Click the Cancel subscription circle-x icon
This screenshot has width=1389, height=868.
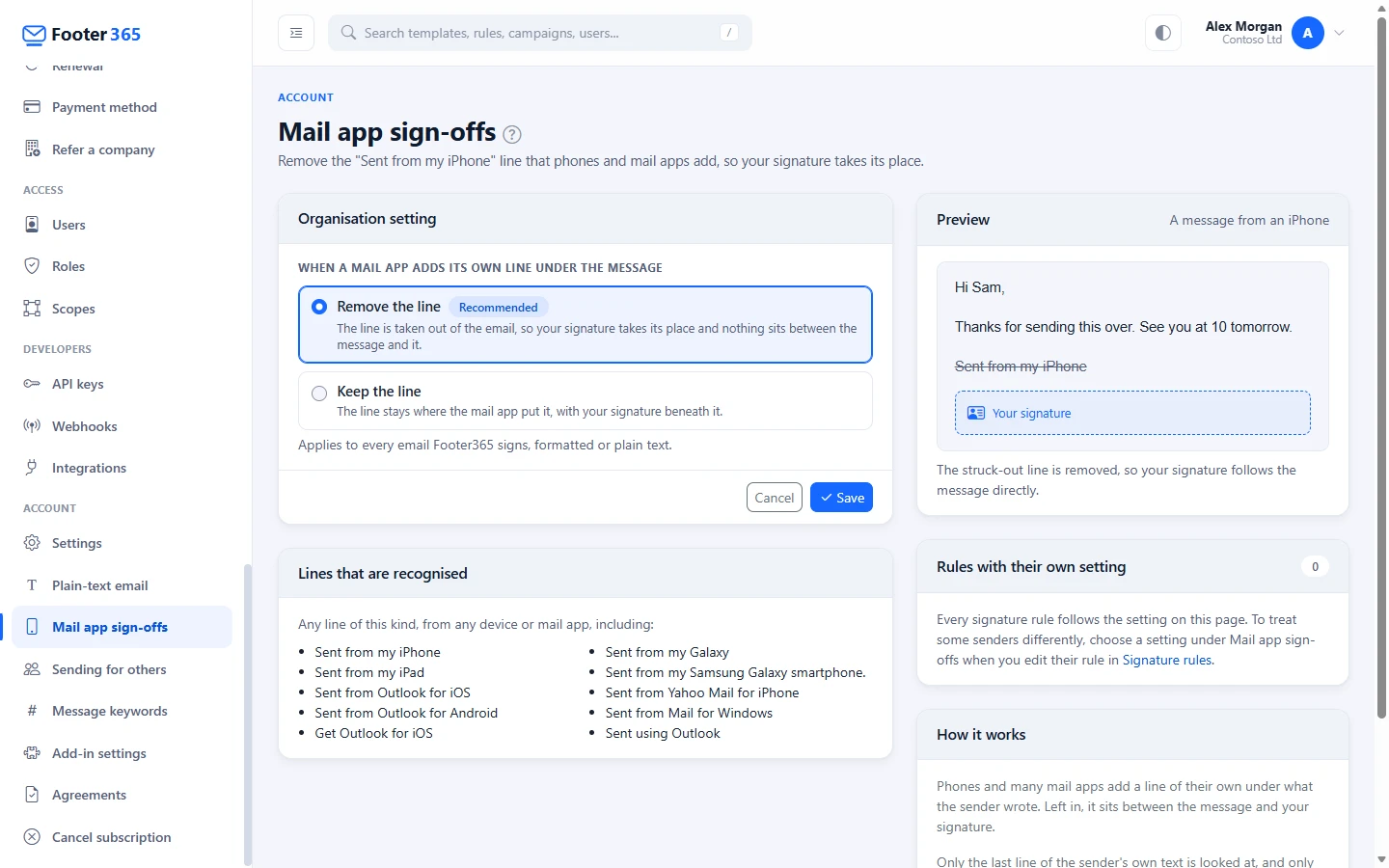click(32, 837)
